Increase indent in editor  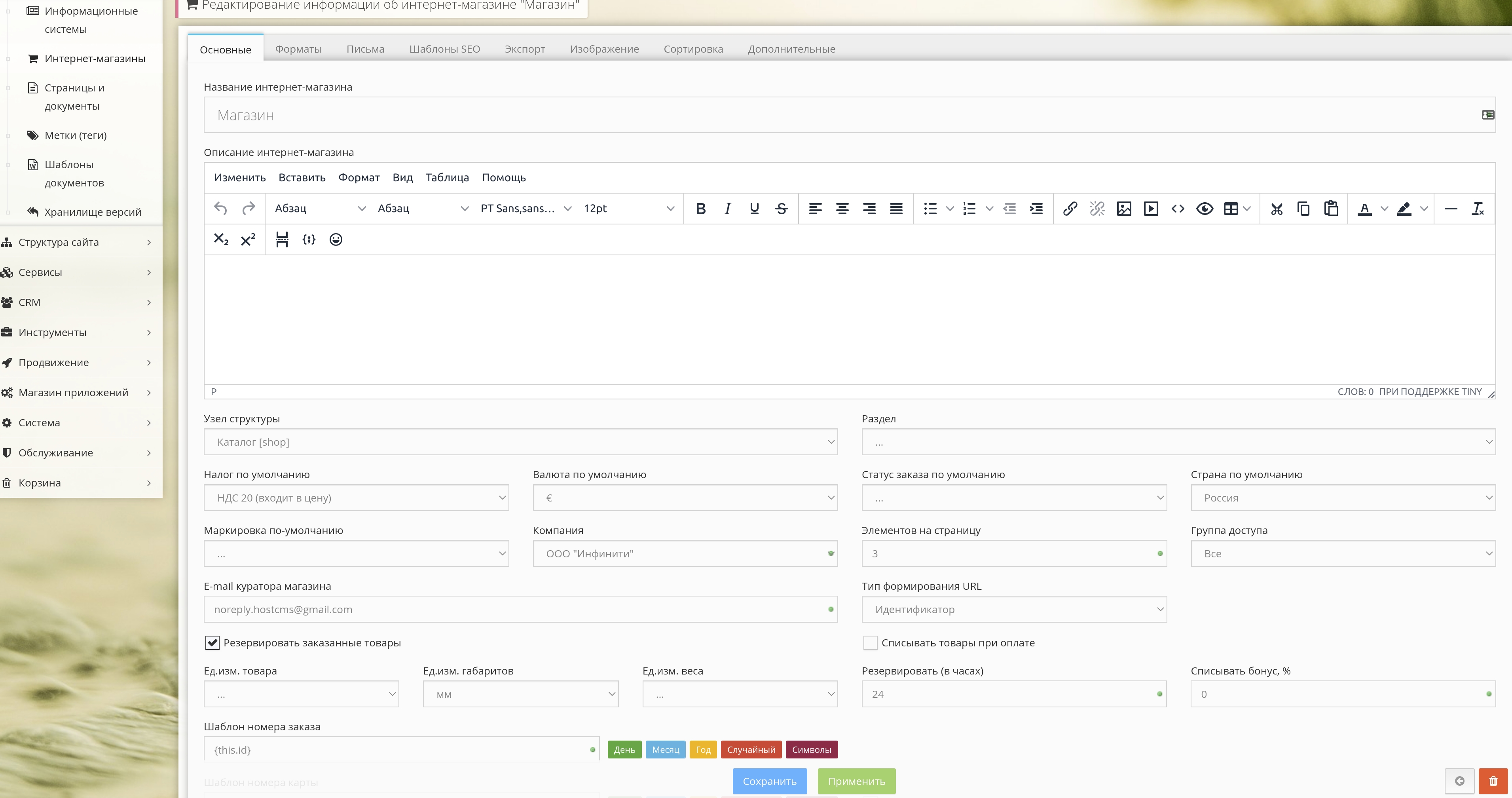[x=1037, y=209]
